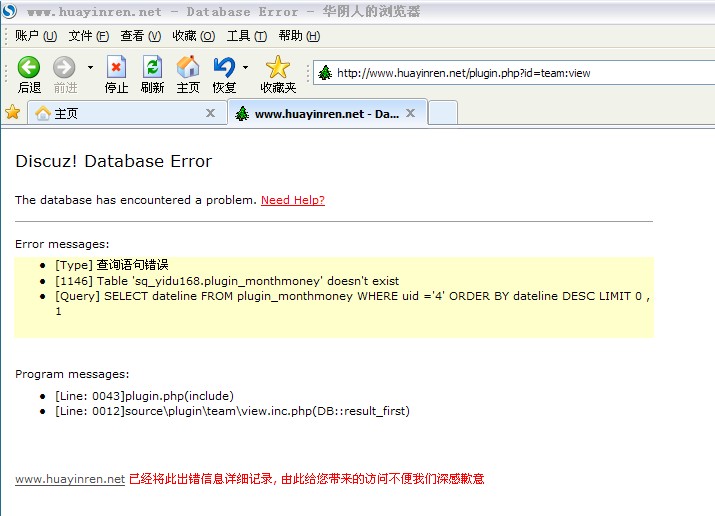Viewport: 715px width, 516px height.
Task: Click the Sogou browser logo in title bar
Action: tap(9, 10)
